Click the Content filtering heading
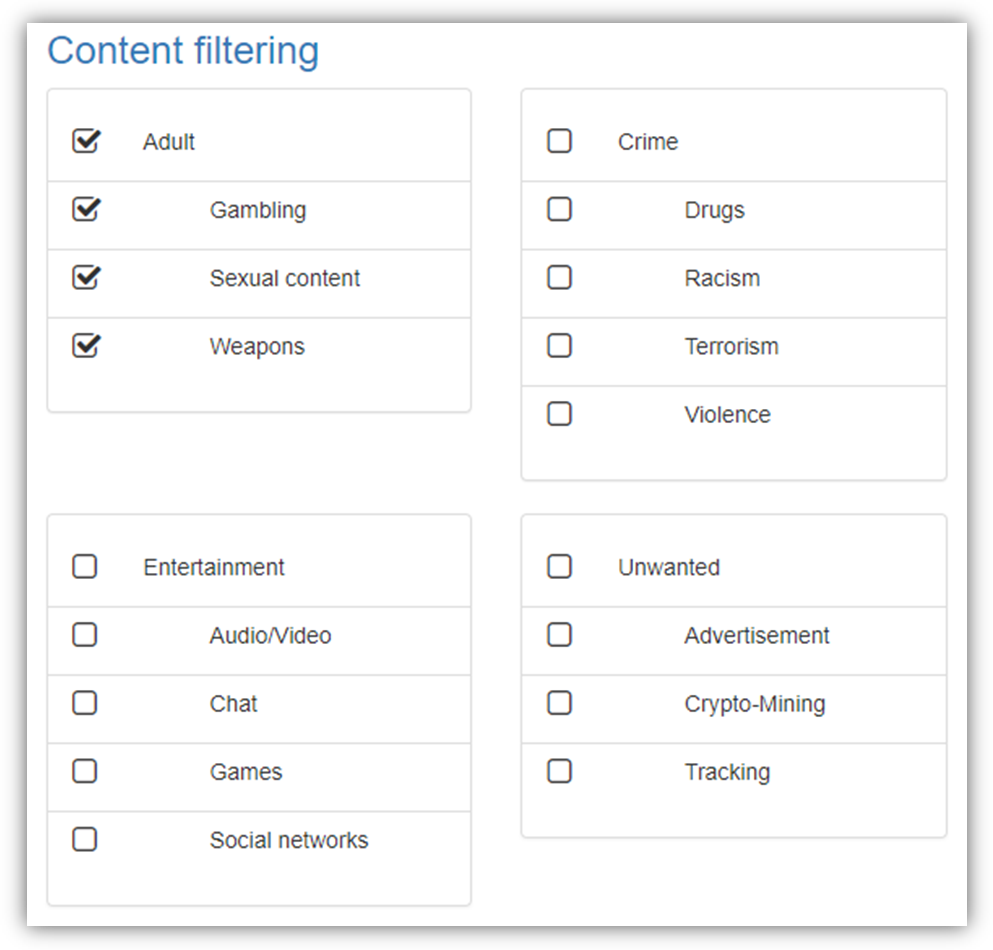 coord(183,51)
